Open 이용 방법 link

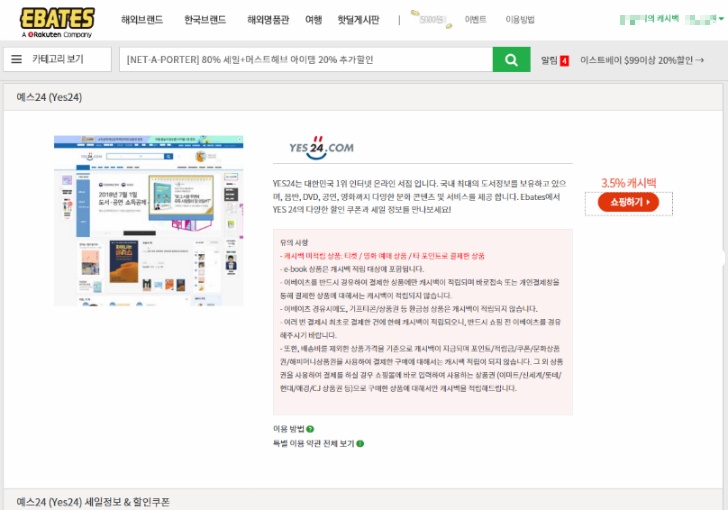[x=288, y=429]
